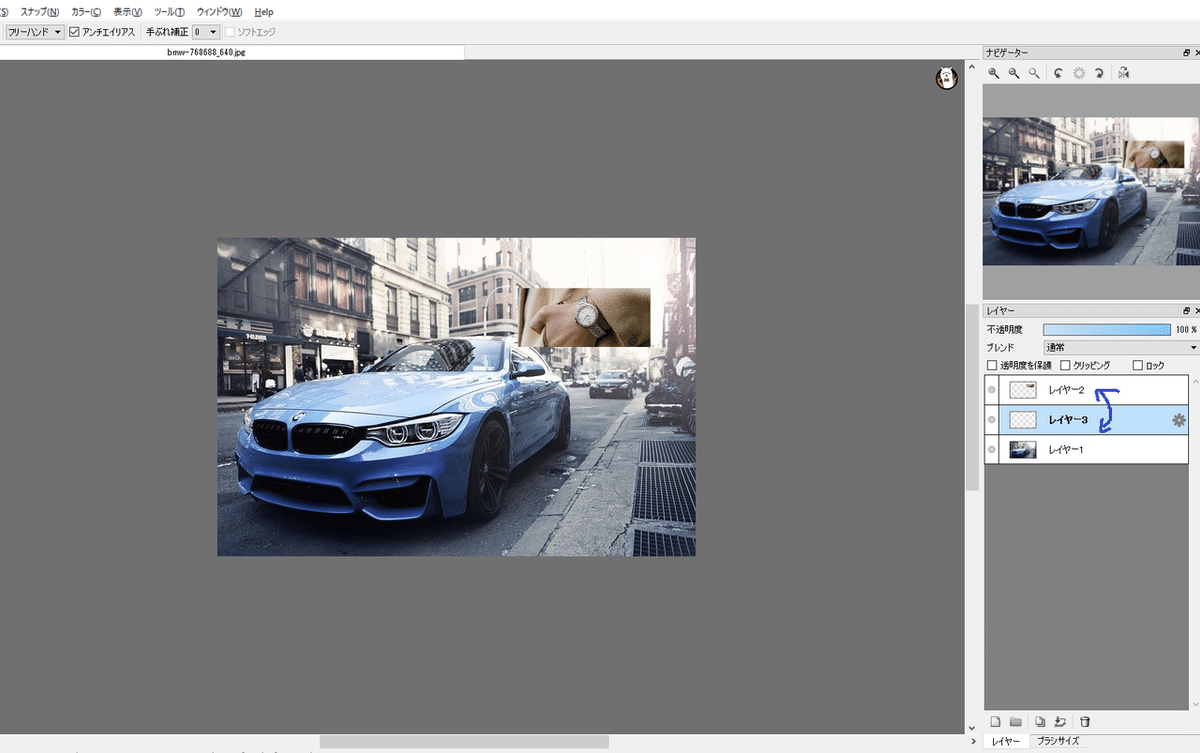Toggle the ソフトエッジ checkbox
The image size is (1200, 753).
pyautogui.click(x=230, y=32)
